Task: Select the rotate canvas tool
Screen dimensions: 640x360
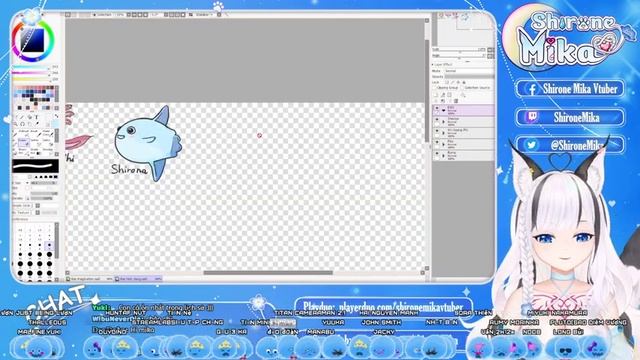Action: [22, 124]
